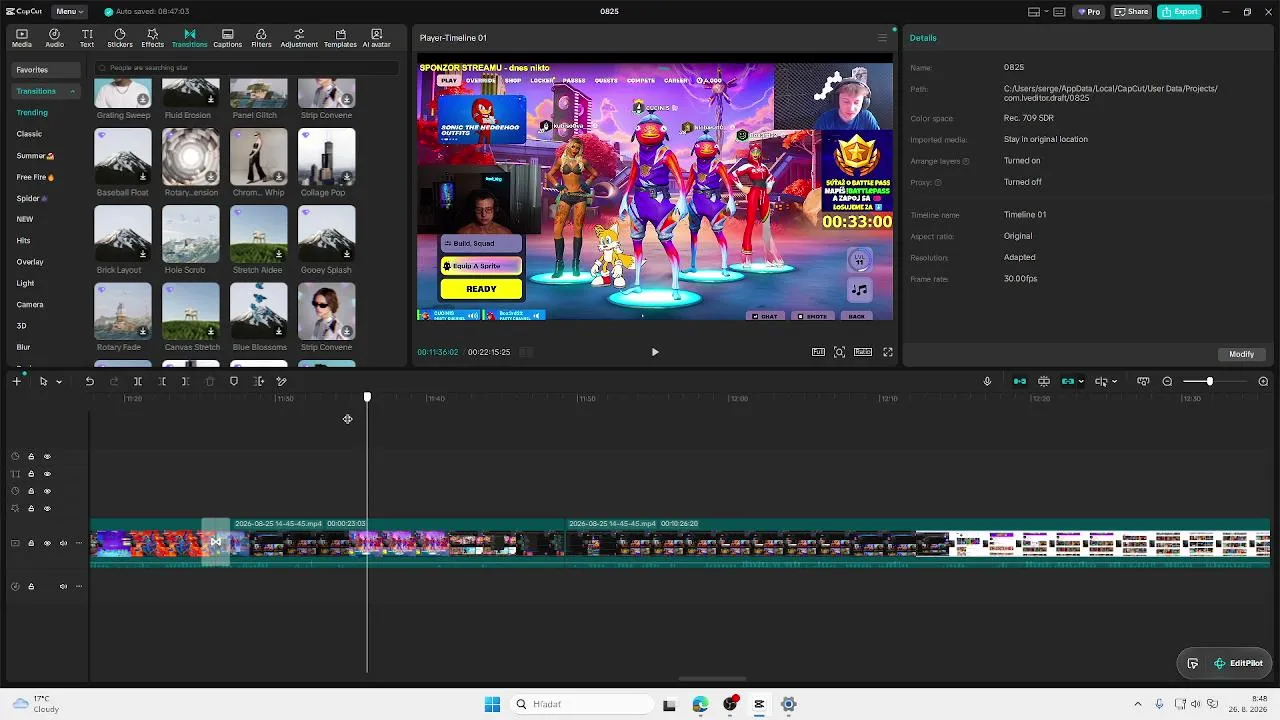The width and height of the screenshot is (1280, 720).
Task: Open the timeline add-track plus button
Action: coord(17,381)
